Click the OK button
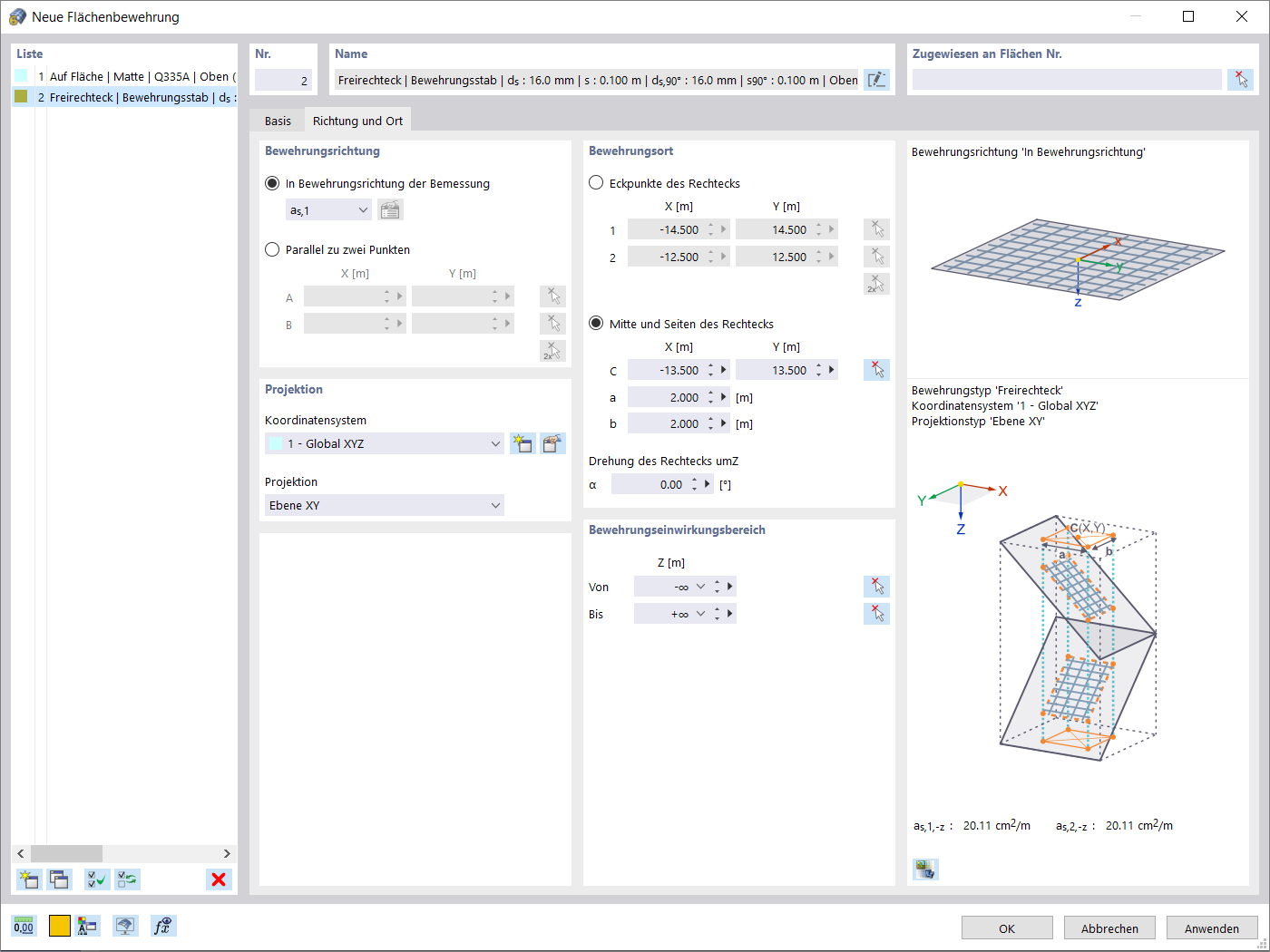The image size is (1270, 952). click(1007, 928)
